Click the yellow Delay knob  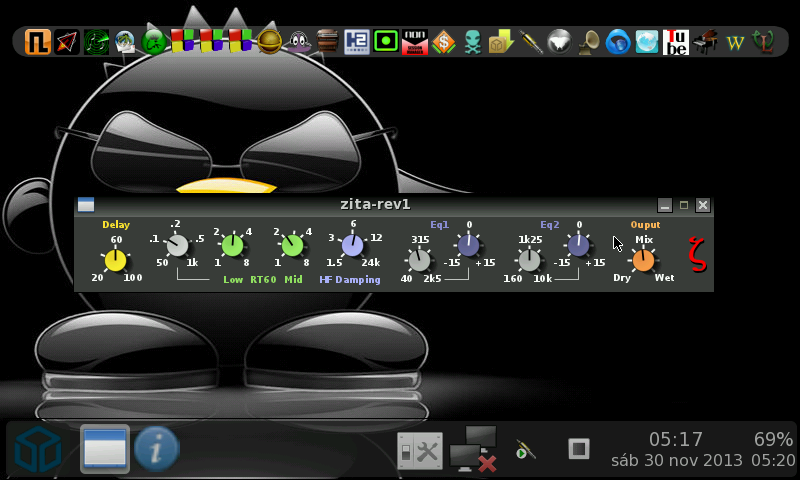click(x=116, y=260)
